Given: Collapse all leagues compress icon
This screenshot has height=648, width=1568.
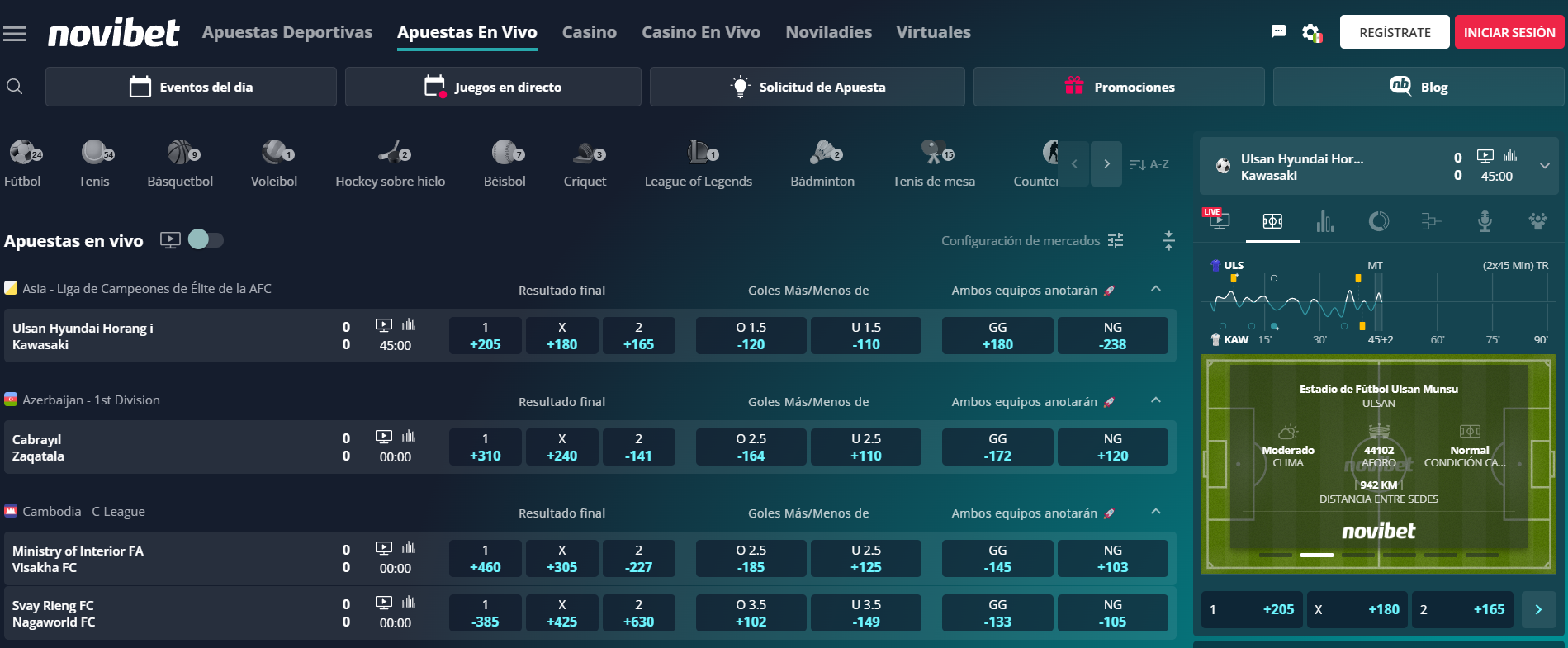Looking at the screenshot, I should click(1168, 240).
